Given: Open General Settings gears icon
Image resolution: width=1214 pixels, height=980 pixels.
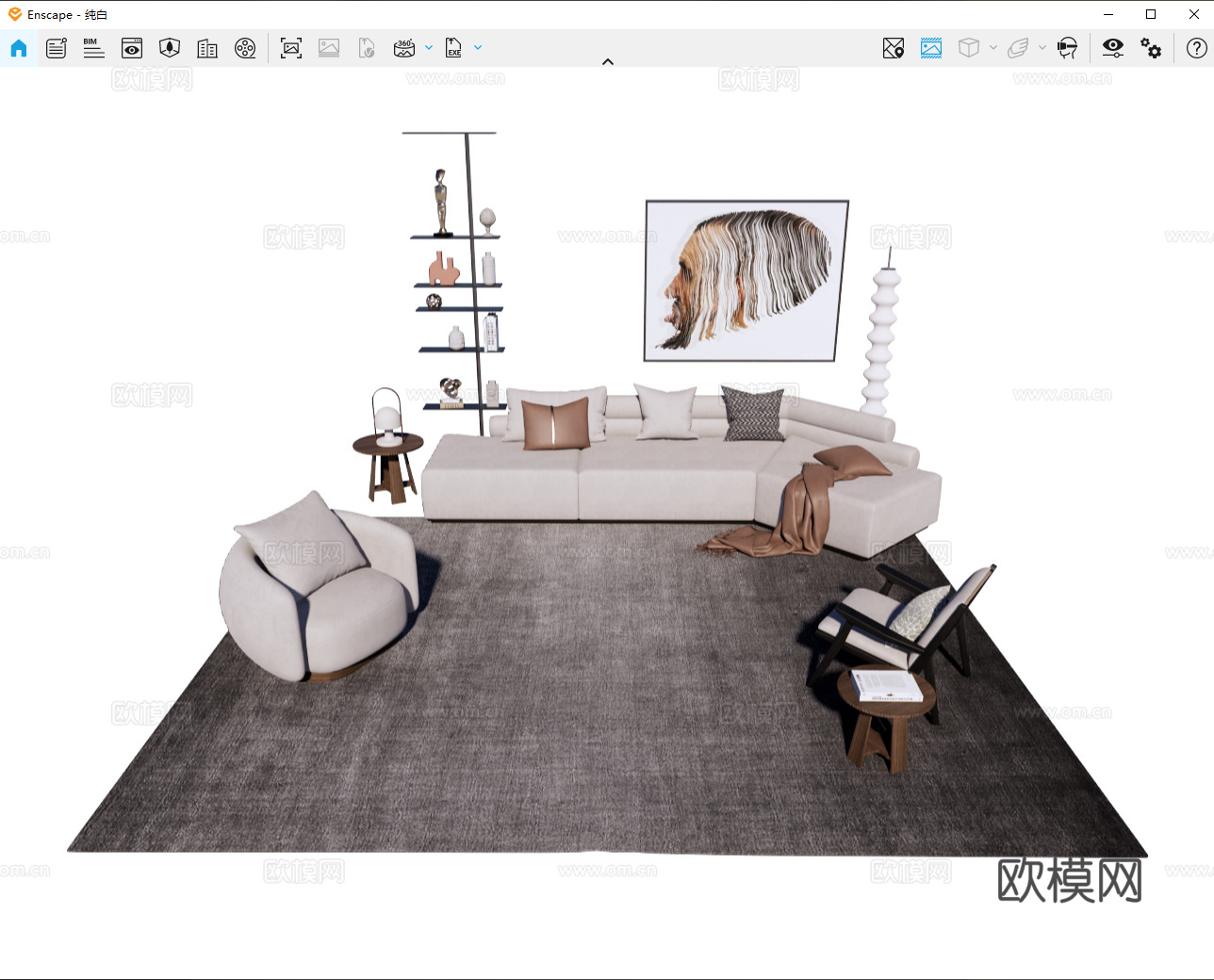Looking at the screenshot, I should (1151, 48).
